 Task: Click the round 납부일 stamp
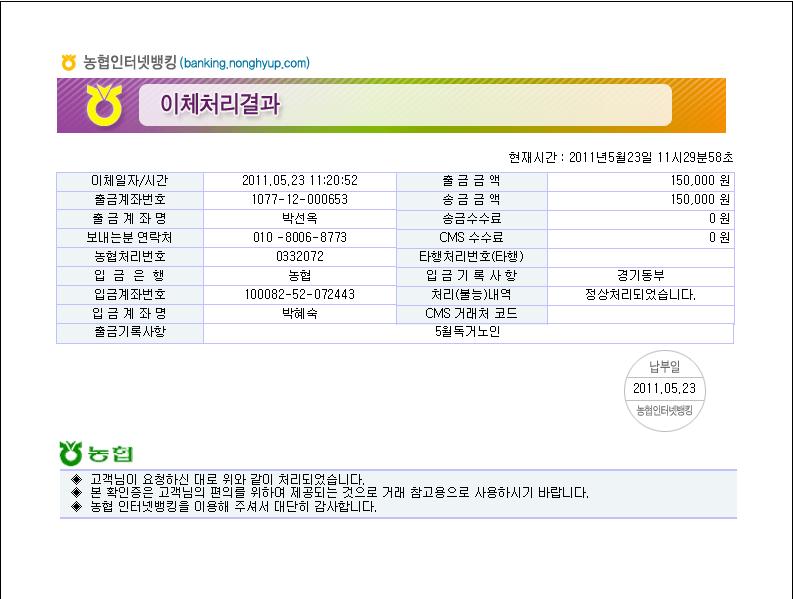665,391
